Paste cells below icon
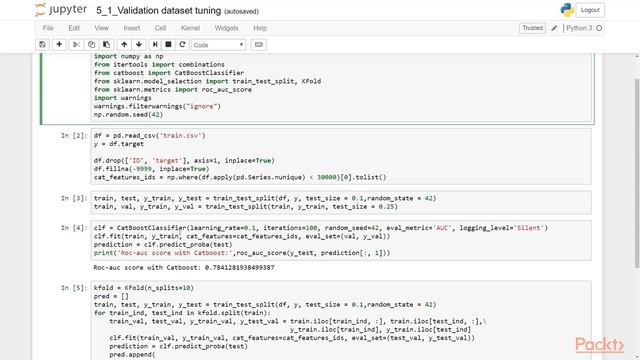Image resolution: width=640 pixels, height=360 pixels. coord(106,44)
